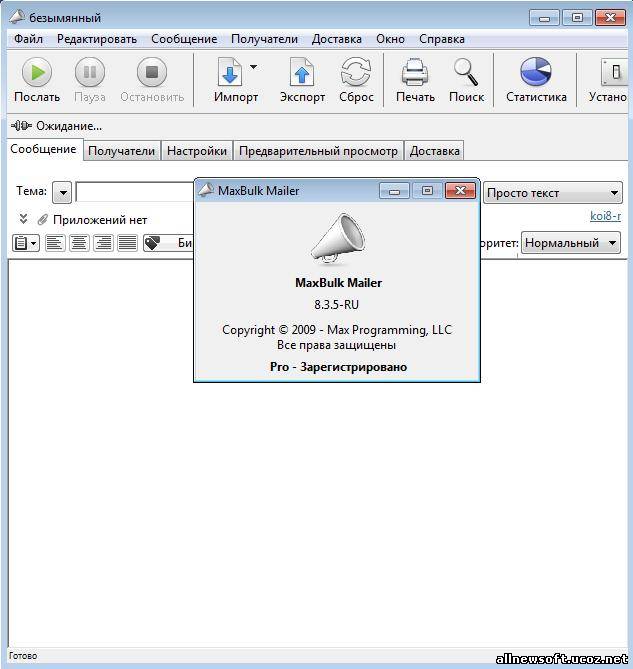Click the tag insert button

(168, 243)
